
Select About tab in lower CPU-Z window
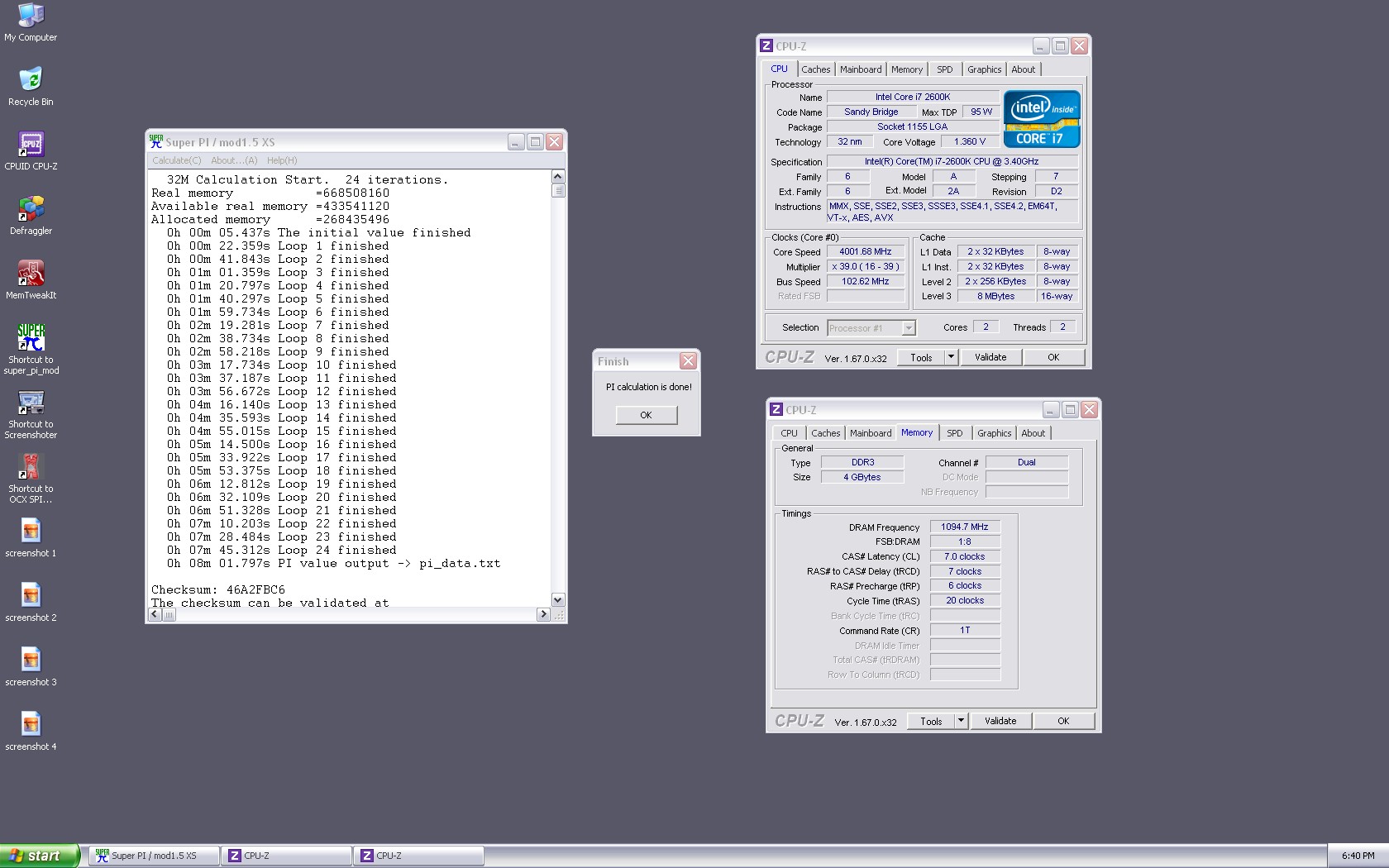coord(1033,433)
